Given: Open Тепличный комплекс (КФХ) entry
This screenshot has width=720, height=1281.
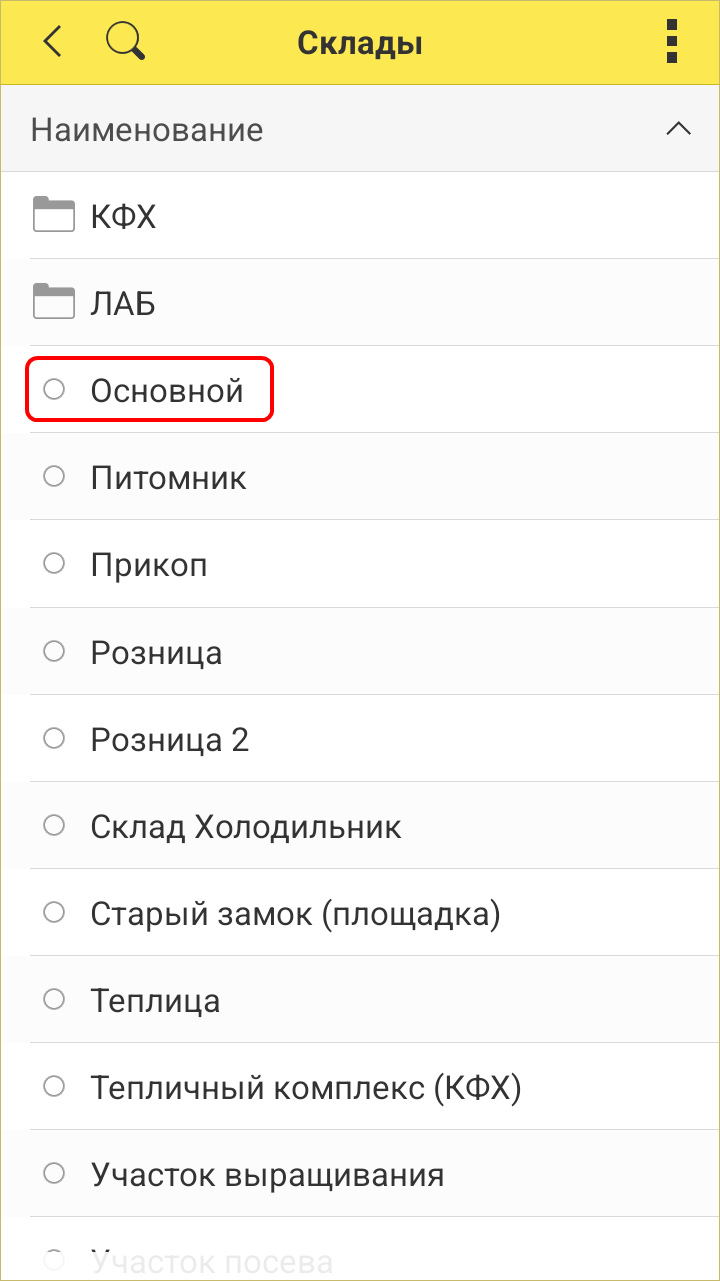Looking at the screenshot, I should click(306, 1088).
